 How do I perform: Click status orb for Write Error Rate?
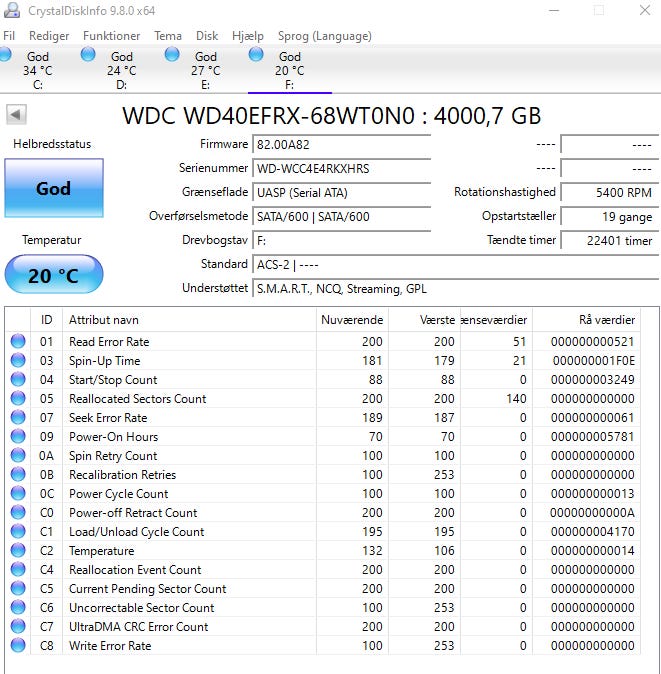click(18, 646)
